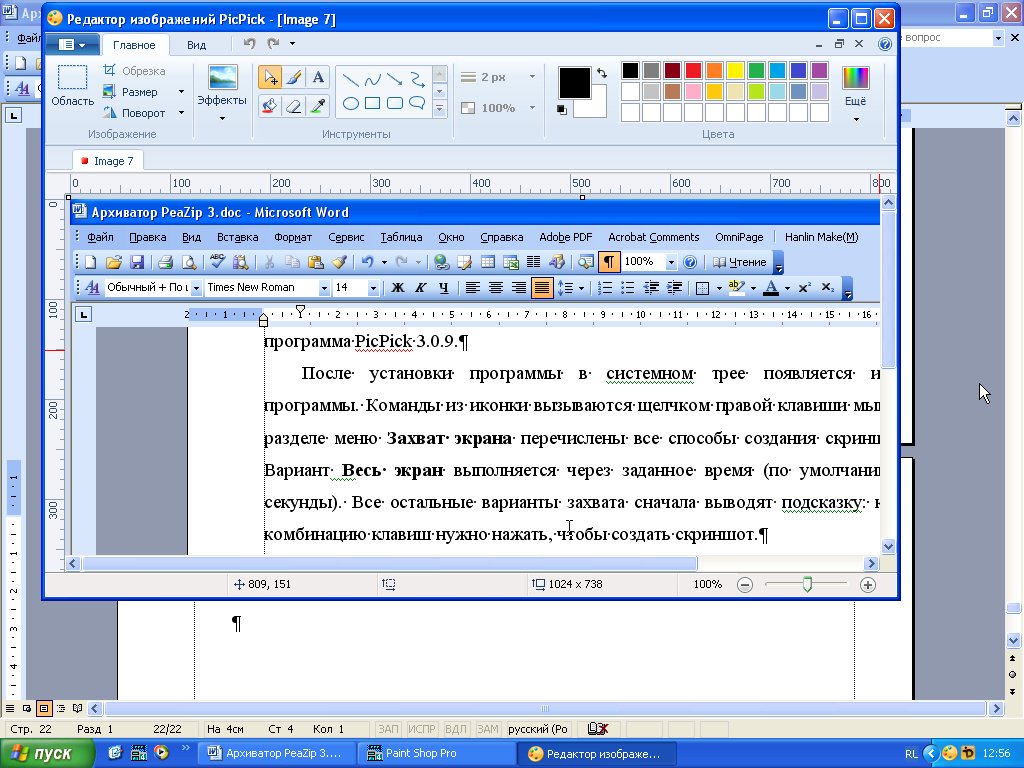Open the Размер dropdown
1024x768 pixels.
[x=181, y=92]
